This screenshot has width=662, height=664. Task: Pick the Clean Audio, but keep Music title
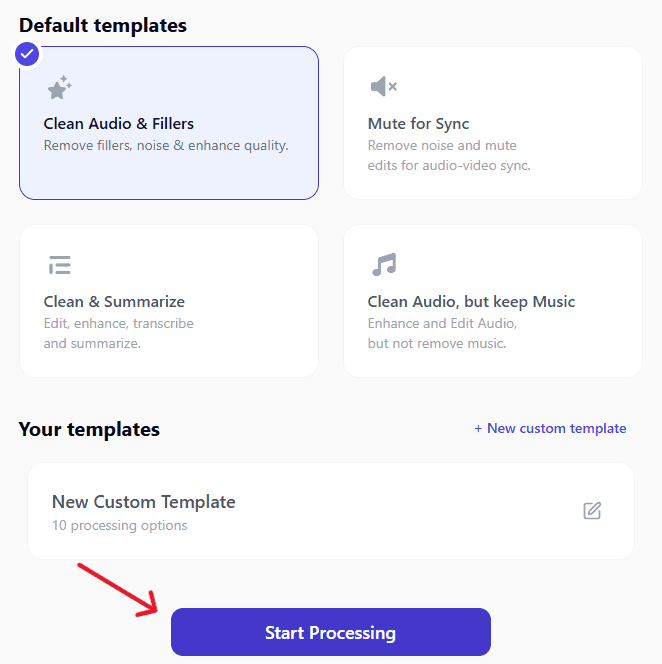pos(471,302)
